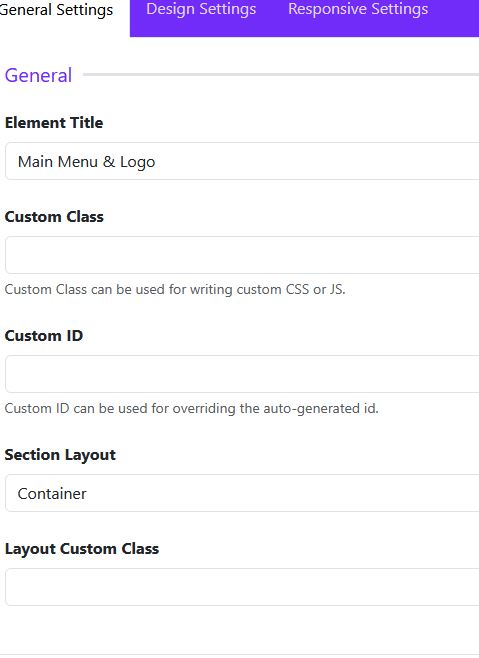Image resolution: width=479 pixels, height=658 pixels.
Task: Click blank area below Layout Custom Class field
Action: coord(239,629)
